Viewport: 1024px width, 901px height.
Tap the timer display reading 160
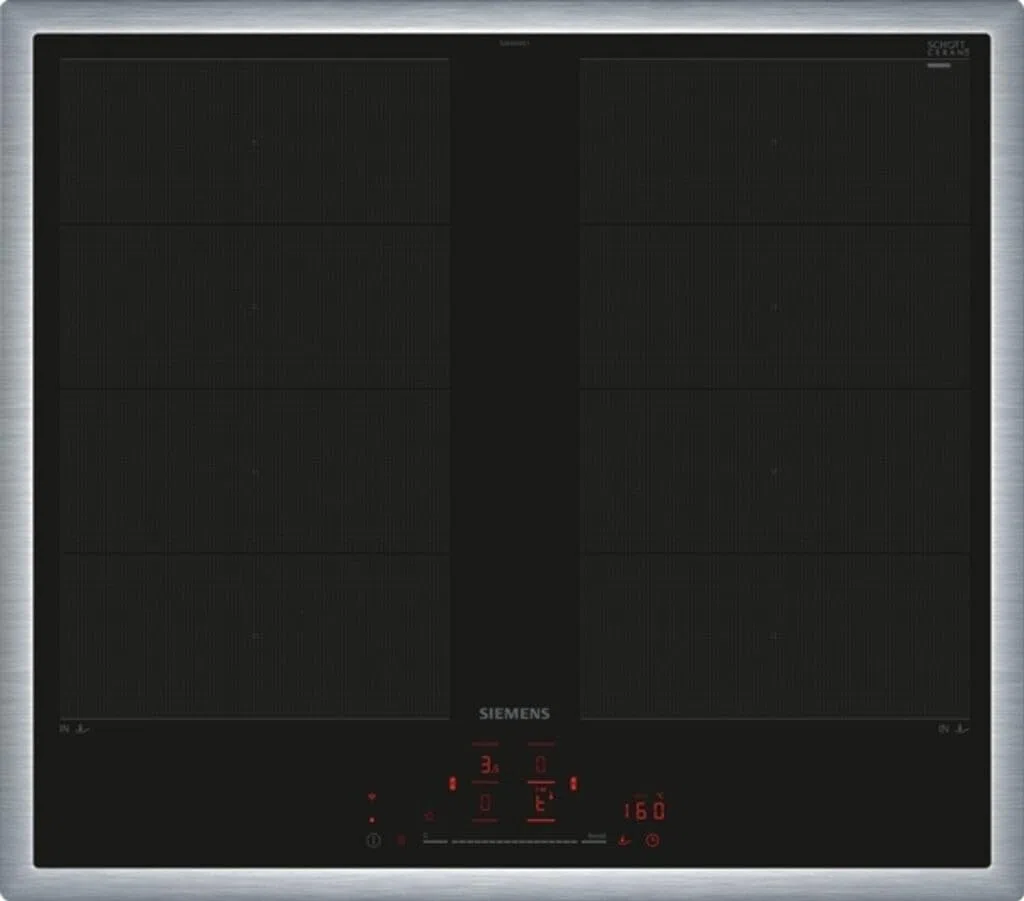coord(645,810)
